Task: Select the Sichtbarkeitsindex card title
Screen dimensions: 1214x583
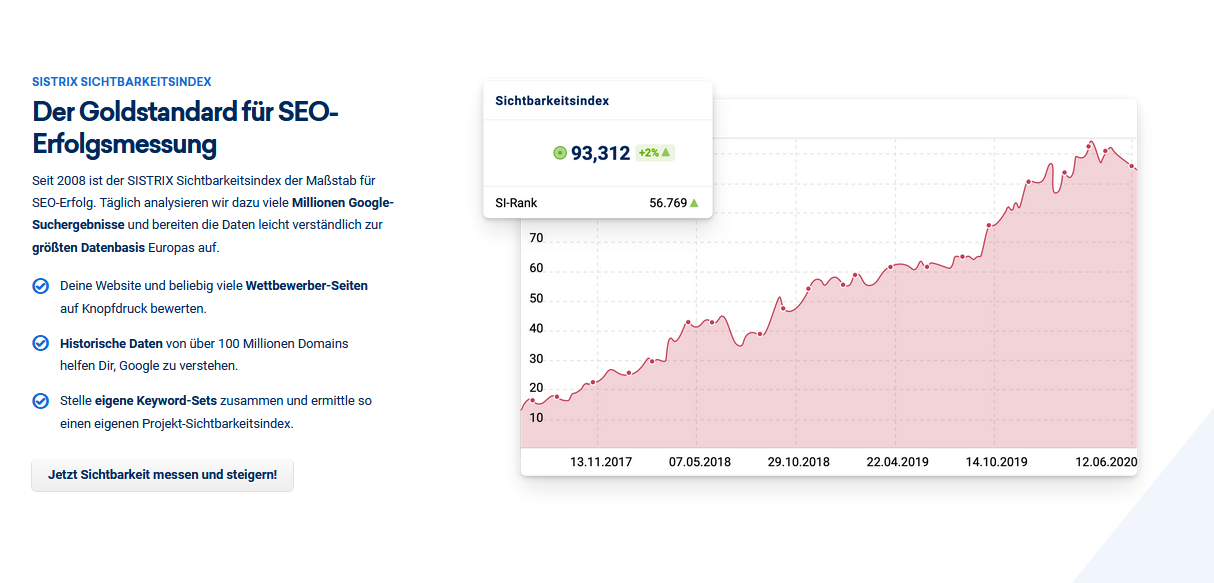Action: point(552,101)
